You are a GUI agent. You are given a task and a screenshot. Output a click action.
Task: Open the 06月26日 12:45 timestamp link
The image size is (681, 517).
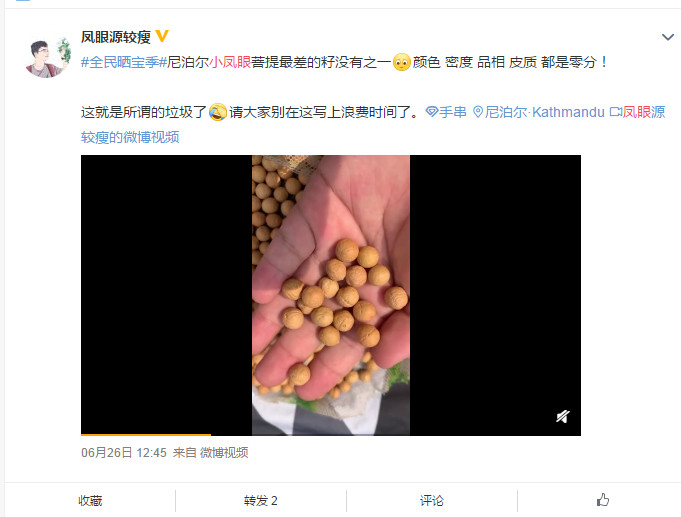coord(124,453)
